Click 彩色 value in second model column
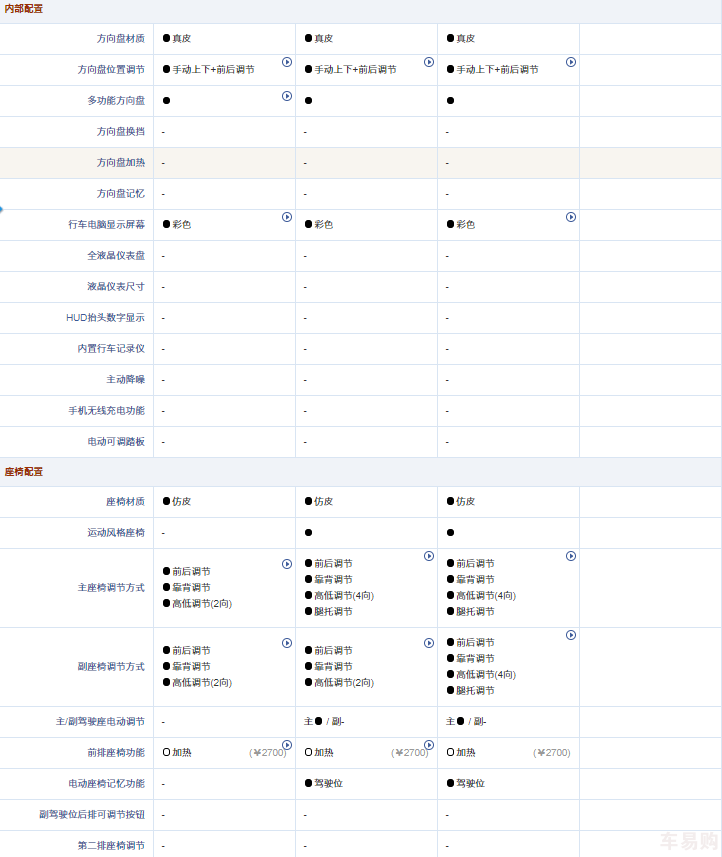This screenshot has width=722, height=857. [324, 225]
